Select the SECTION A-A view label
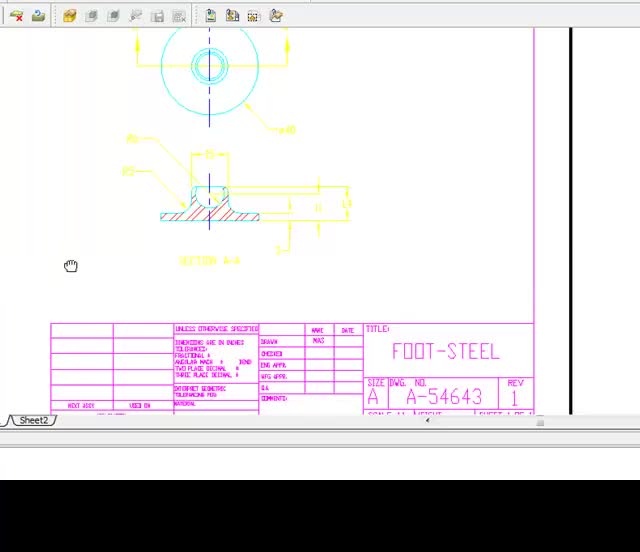This screenshot has width=640, height=552. 209,261
